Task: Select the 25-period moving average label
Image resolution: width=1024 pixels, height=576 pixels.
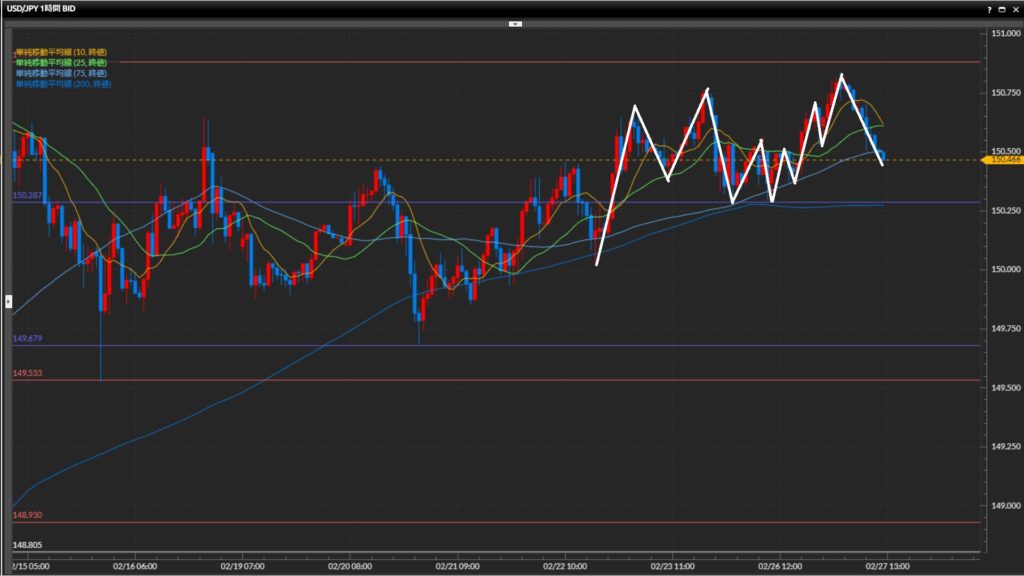Action: [60, 62]
